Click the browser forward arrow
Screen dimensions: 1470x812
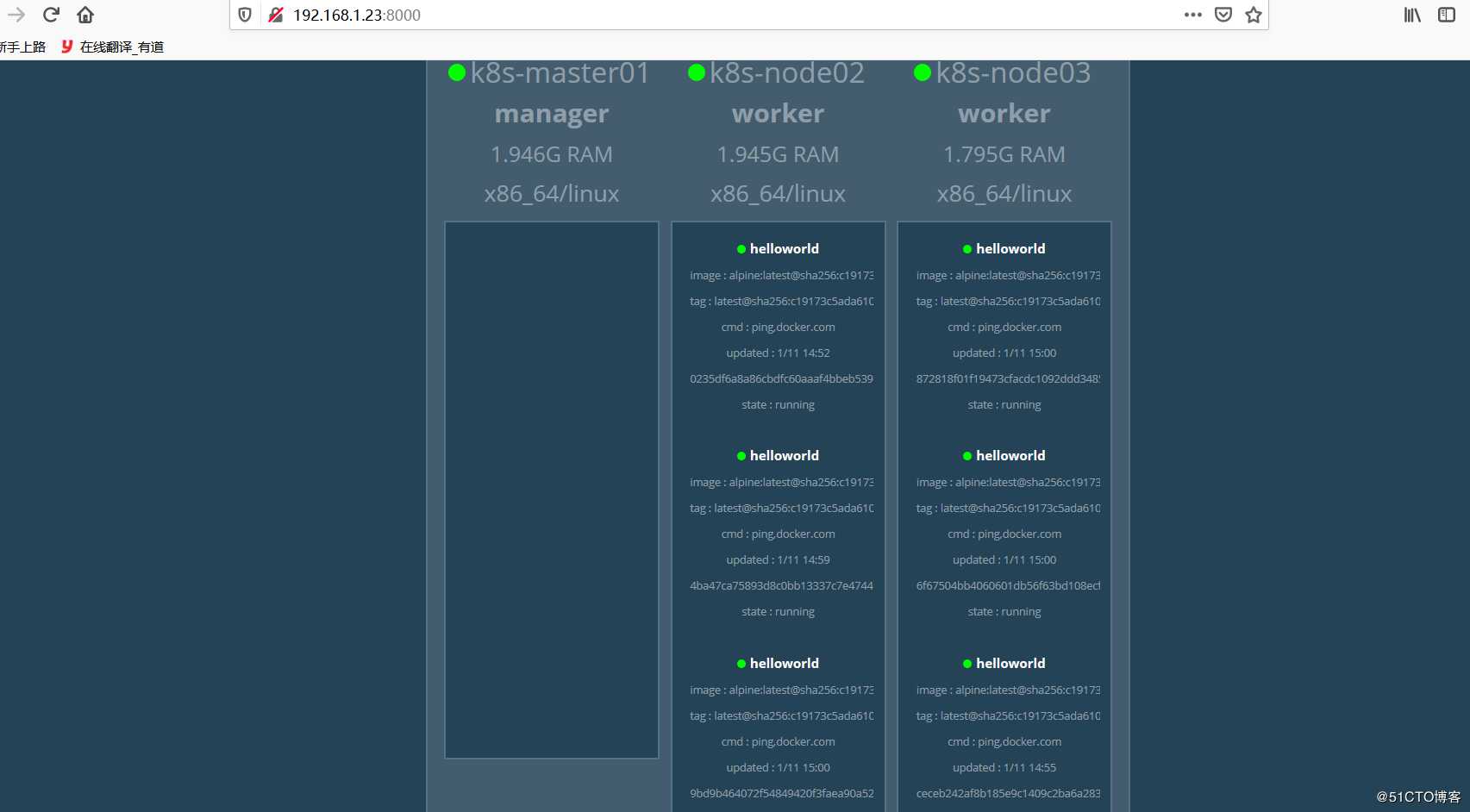tap(16, 15)
